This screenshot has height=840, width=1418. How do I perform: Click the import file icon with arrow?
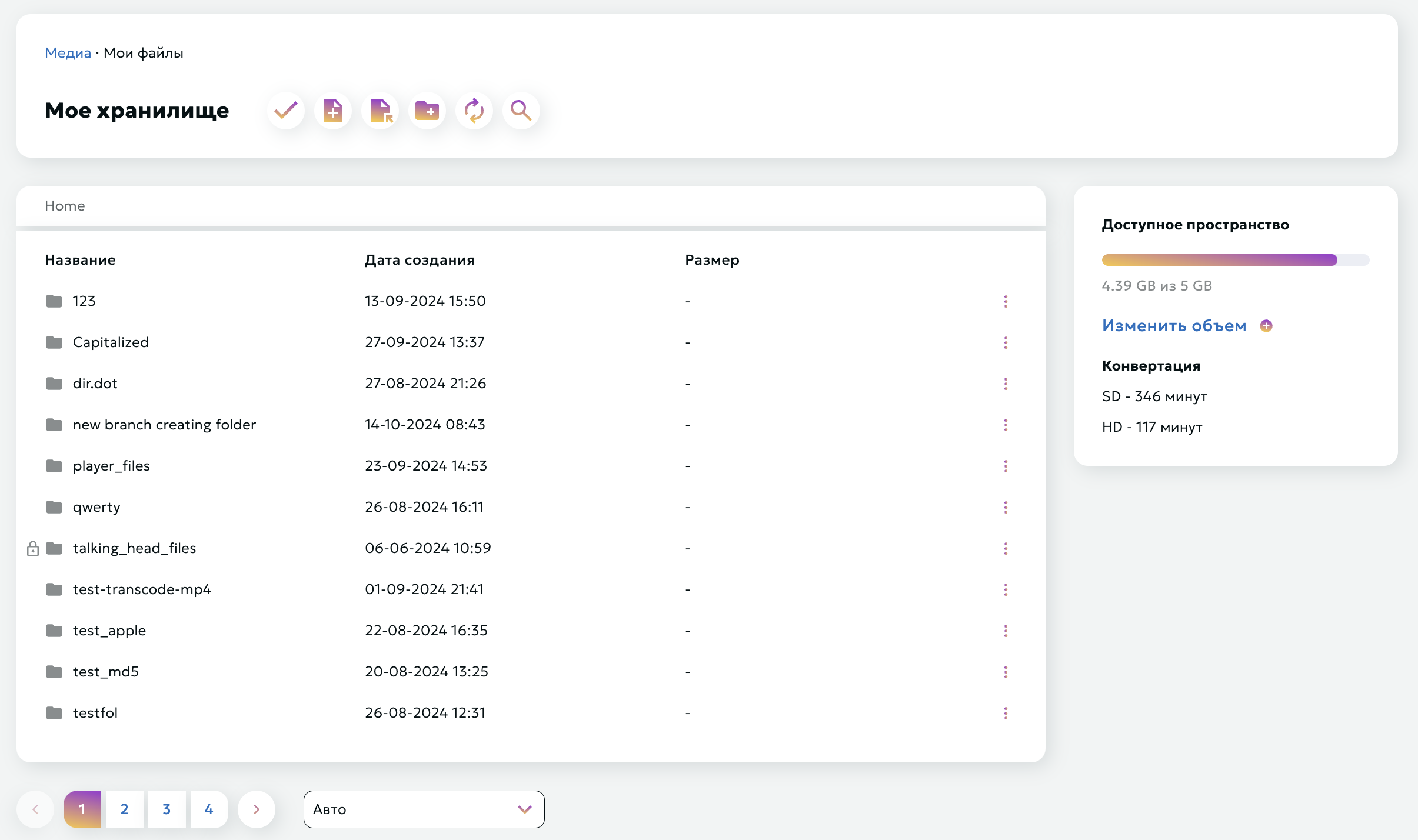click(380, 111)
